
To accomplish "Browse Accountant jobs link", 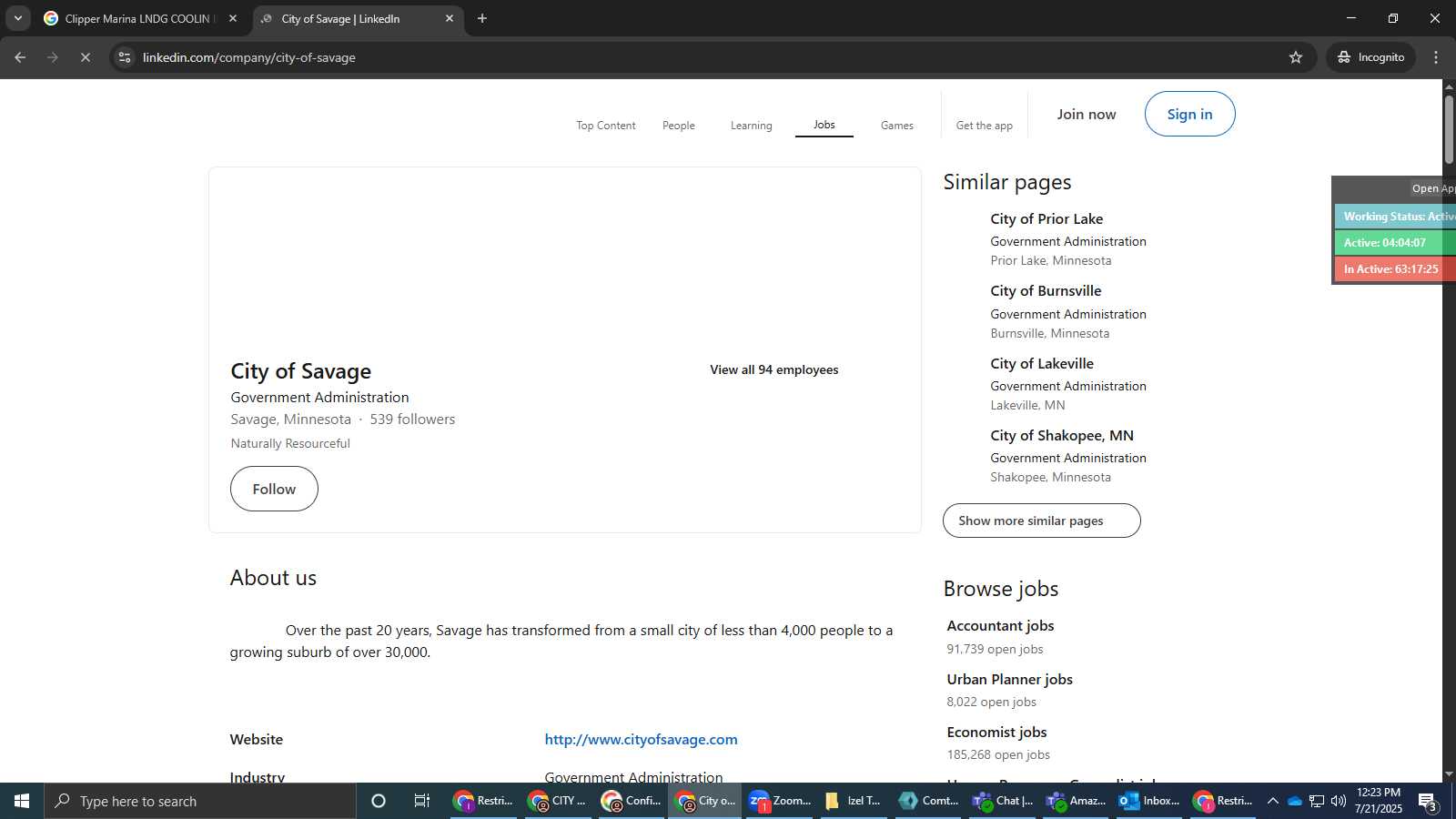I will point(1000,626).
